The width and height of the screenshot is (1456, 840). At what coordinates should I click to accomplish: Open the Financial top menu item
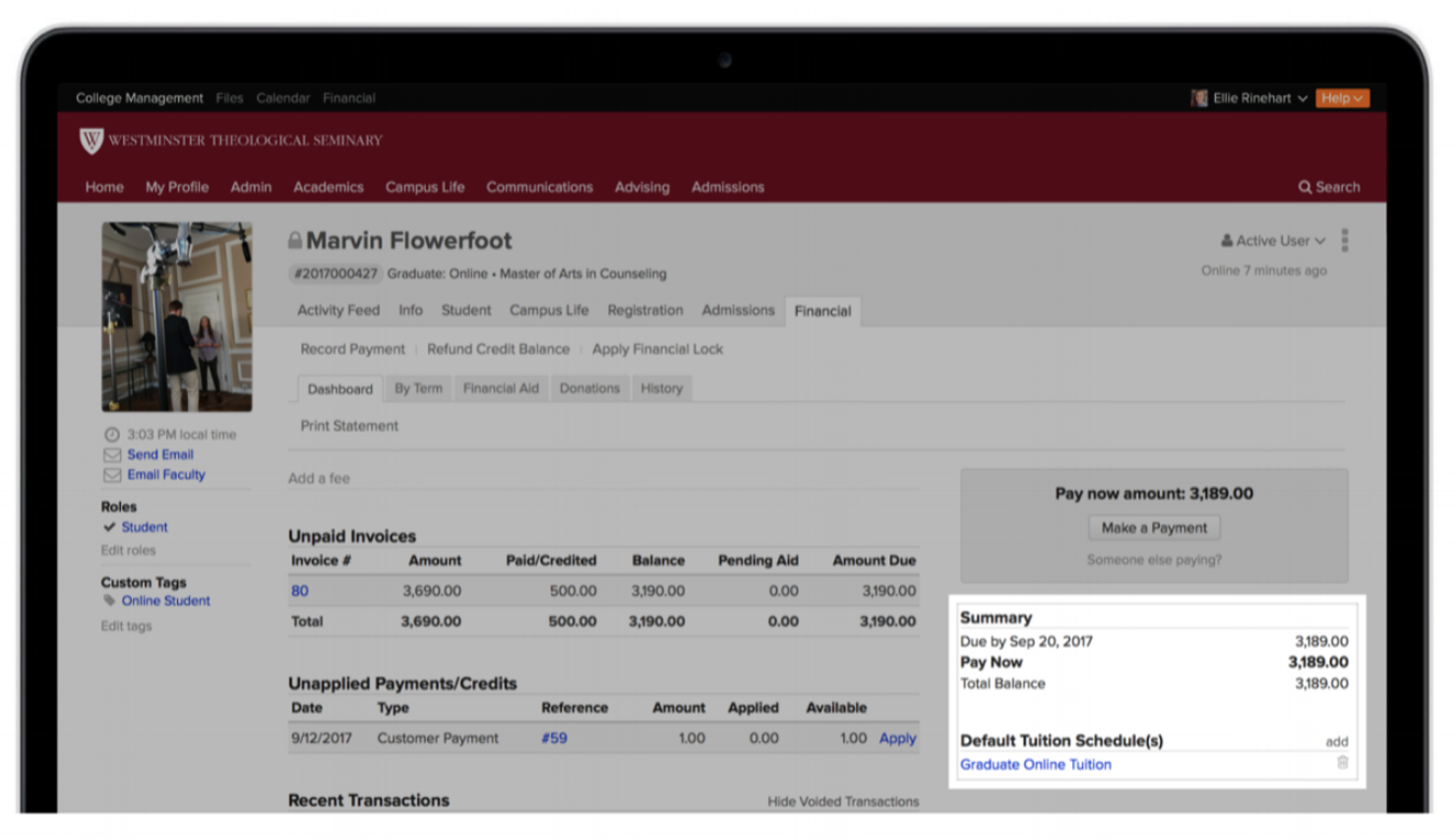tap(348, 98)
